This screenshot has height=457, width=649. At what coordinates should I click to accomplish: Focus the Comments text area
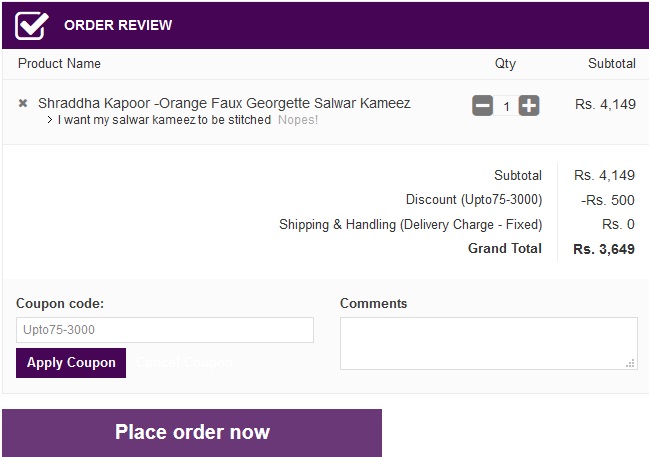(x=488, y=343)
